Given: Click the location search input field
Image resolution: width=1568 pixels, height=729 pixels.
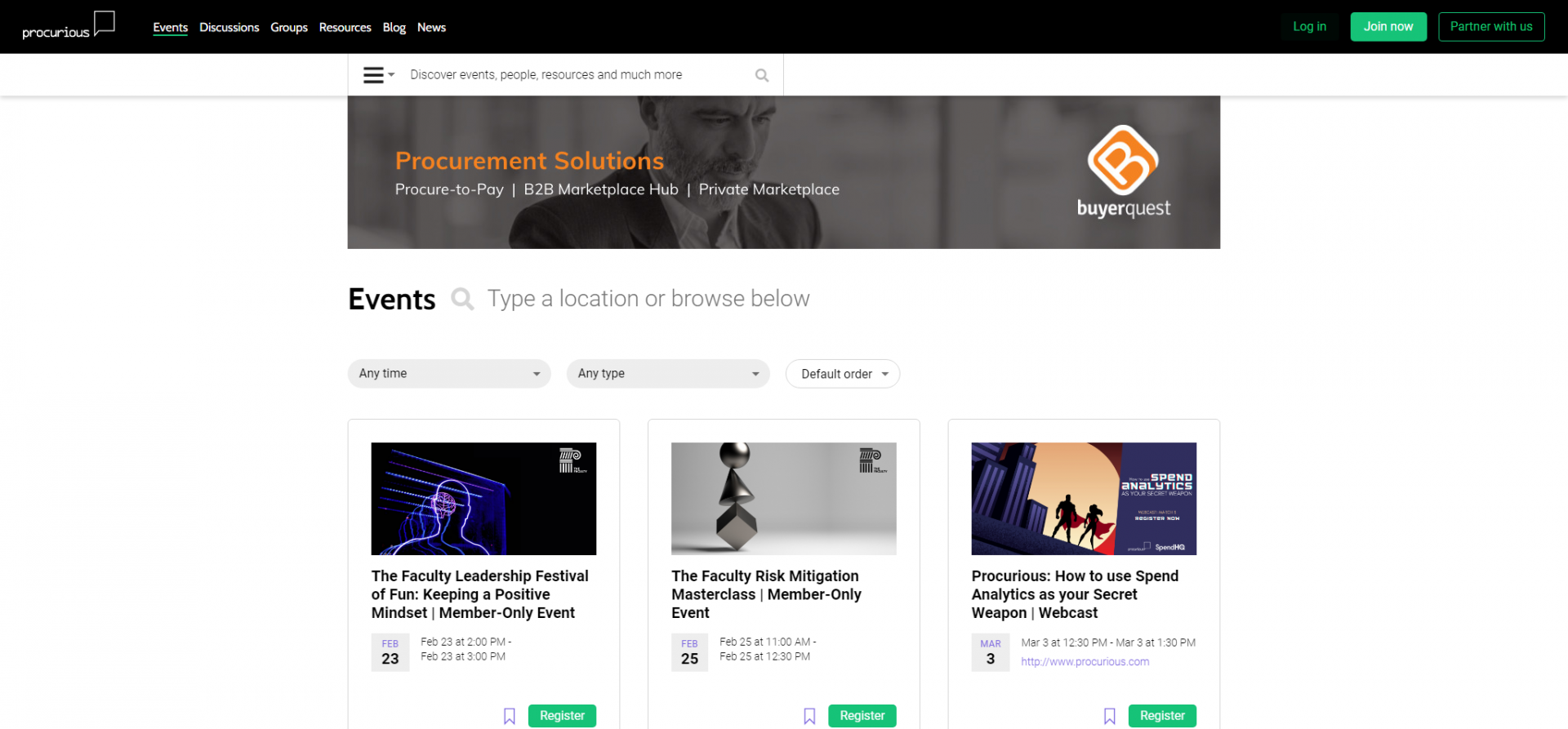Looking at the screenshot, I should click(x=649, y=299).
